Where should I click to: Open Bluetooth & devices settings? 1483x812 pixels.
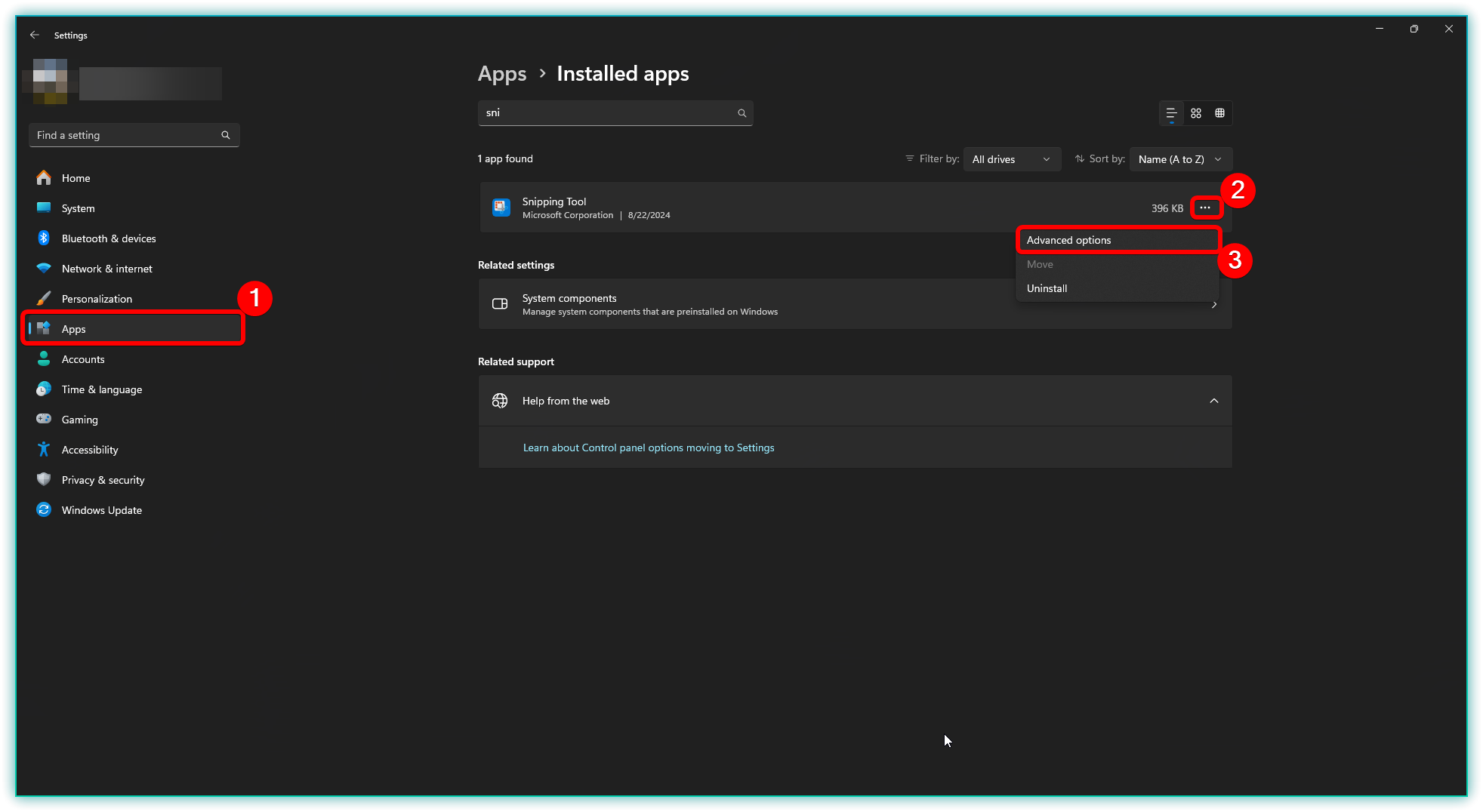coord(109,238)
